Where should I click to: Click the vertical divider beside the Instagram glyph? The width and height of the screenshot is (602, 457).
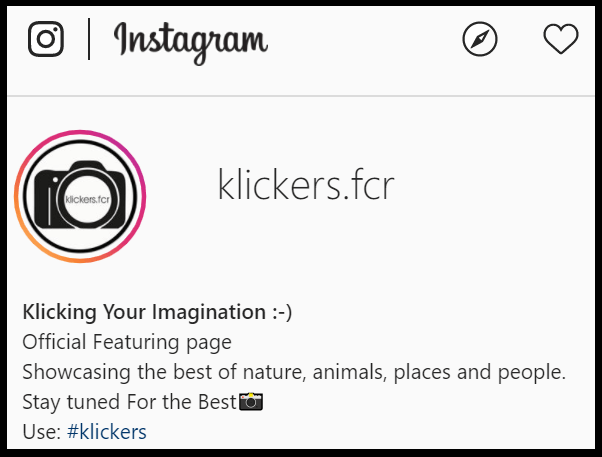(x=88, y=39)
